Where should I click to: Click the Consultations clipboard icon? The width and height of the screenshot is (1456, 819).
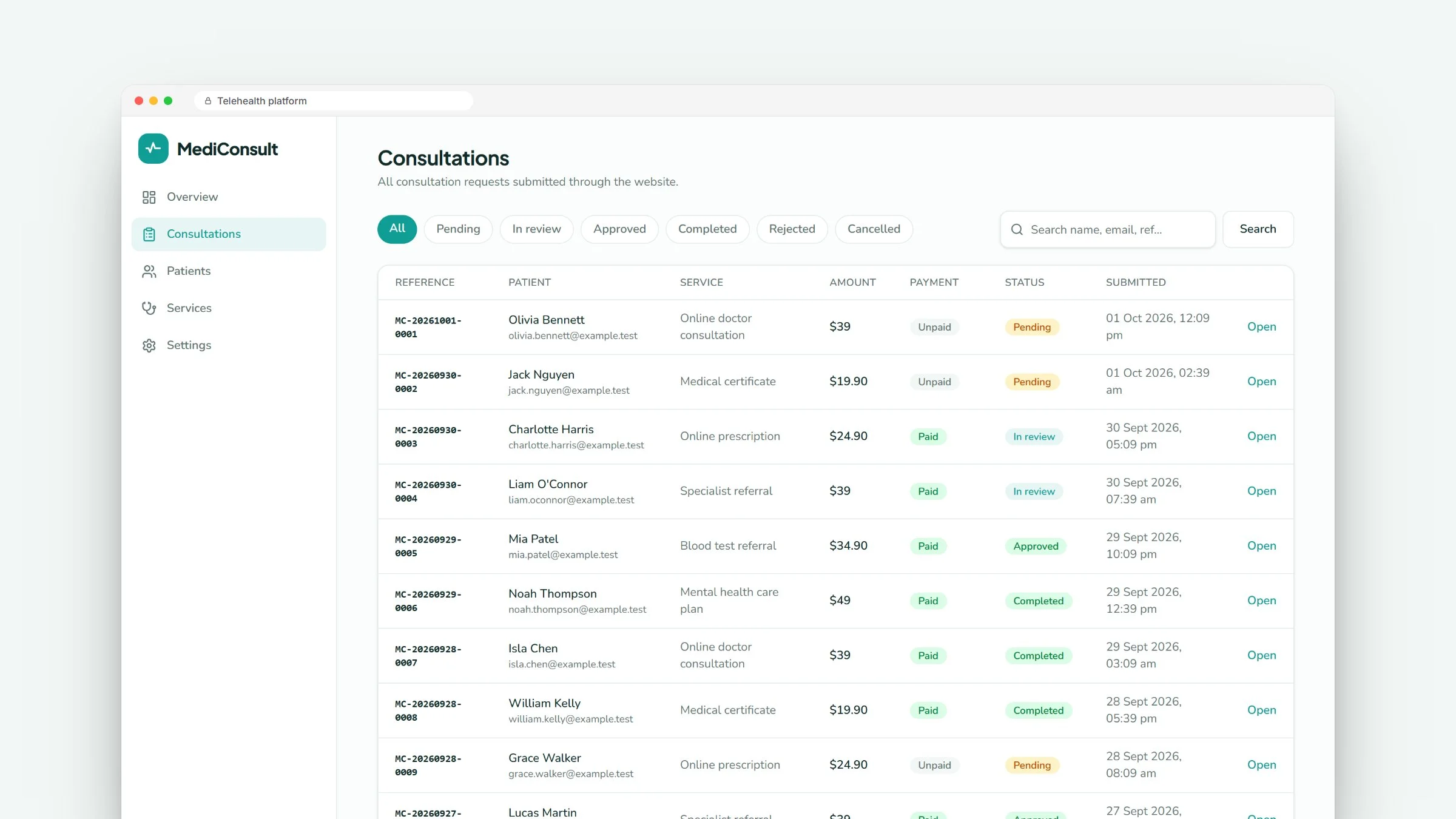pyautogui.click(x=149, y=234)
